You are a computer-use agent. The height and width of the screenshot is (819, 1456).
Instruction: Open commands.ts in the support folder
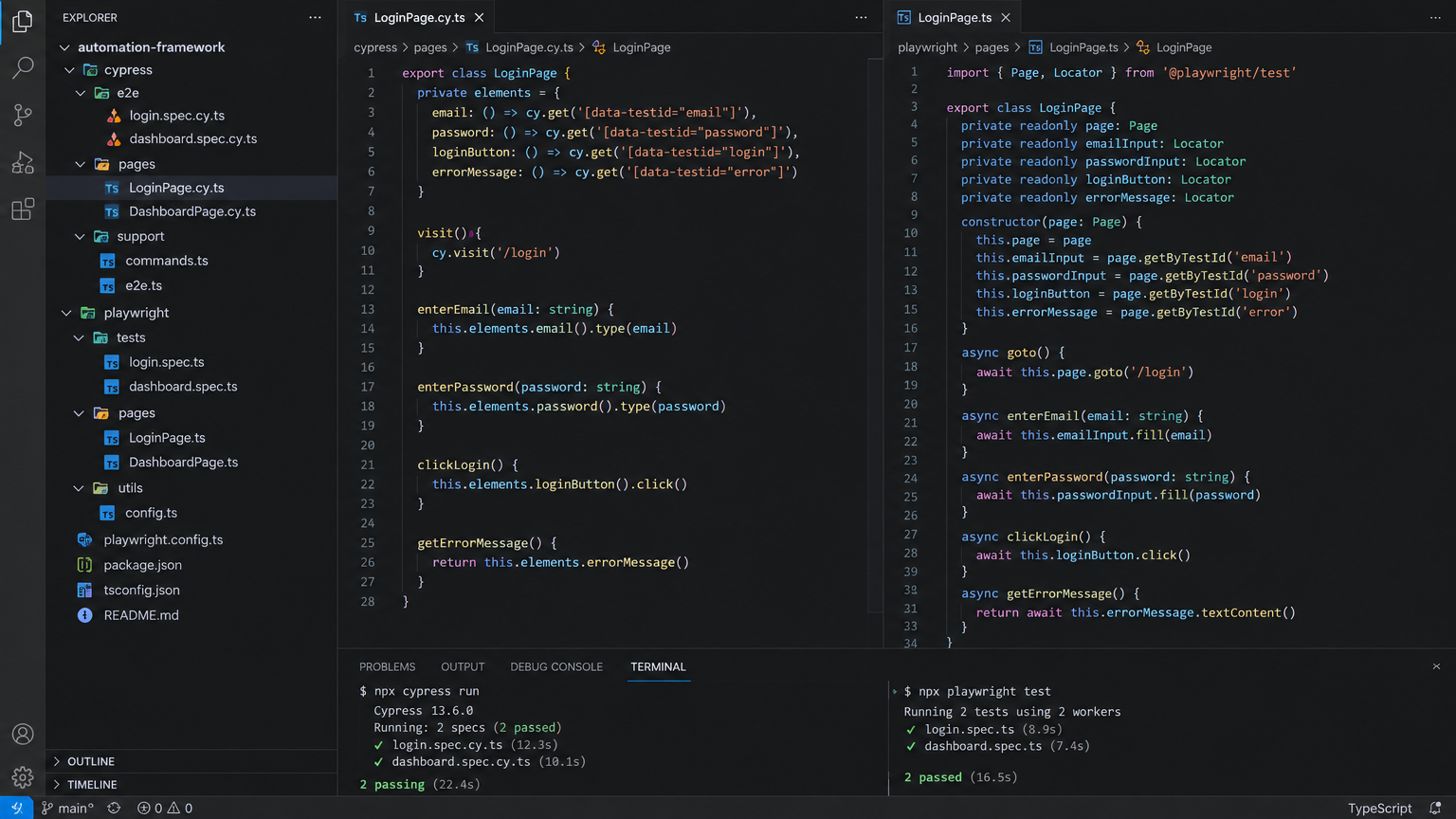tap(167, 261)
